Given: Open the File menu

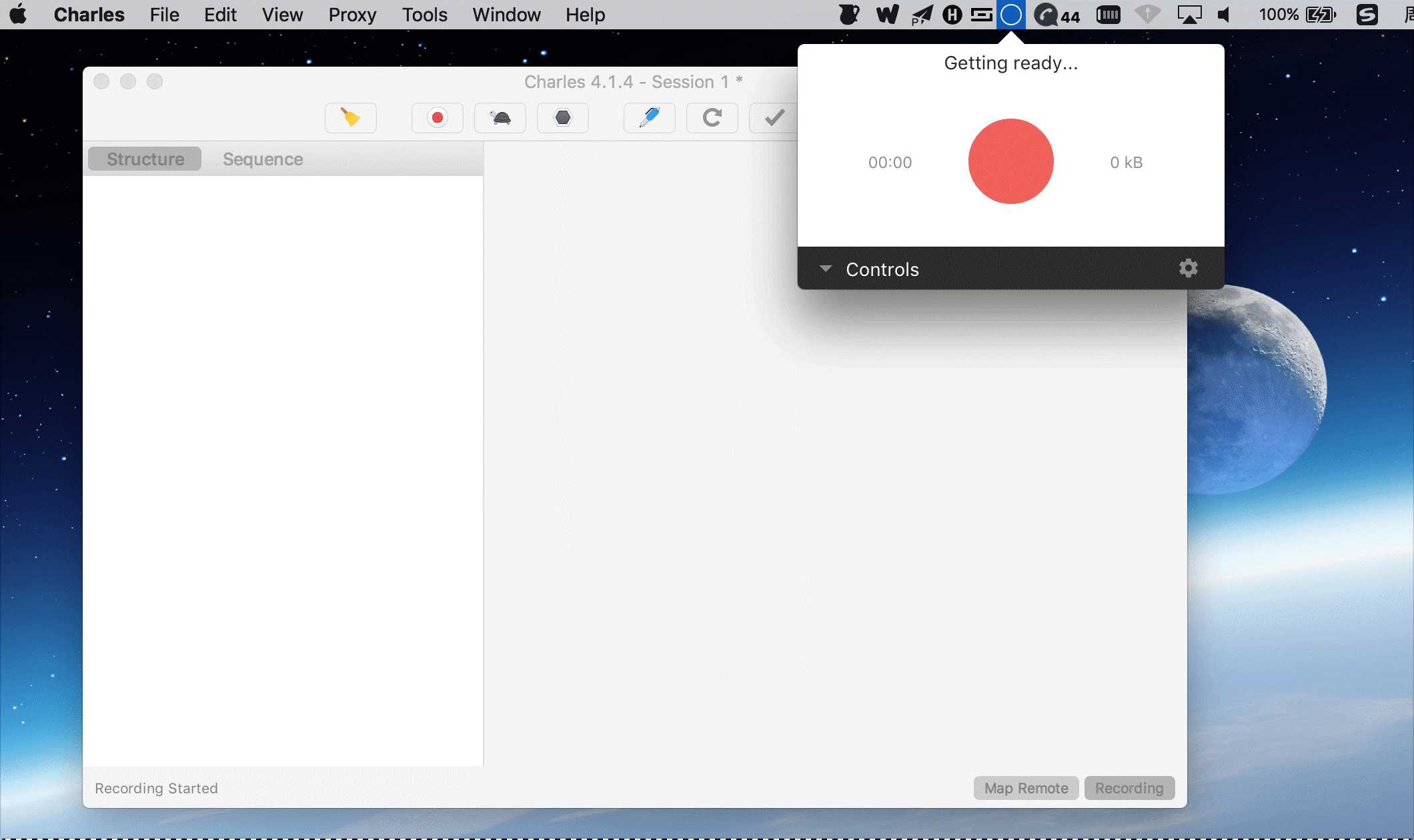Looking at the screenshot, I should 164,15.
